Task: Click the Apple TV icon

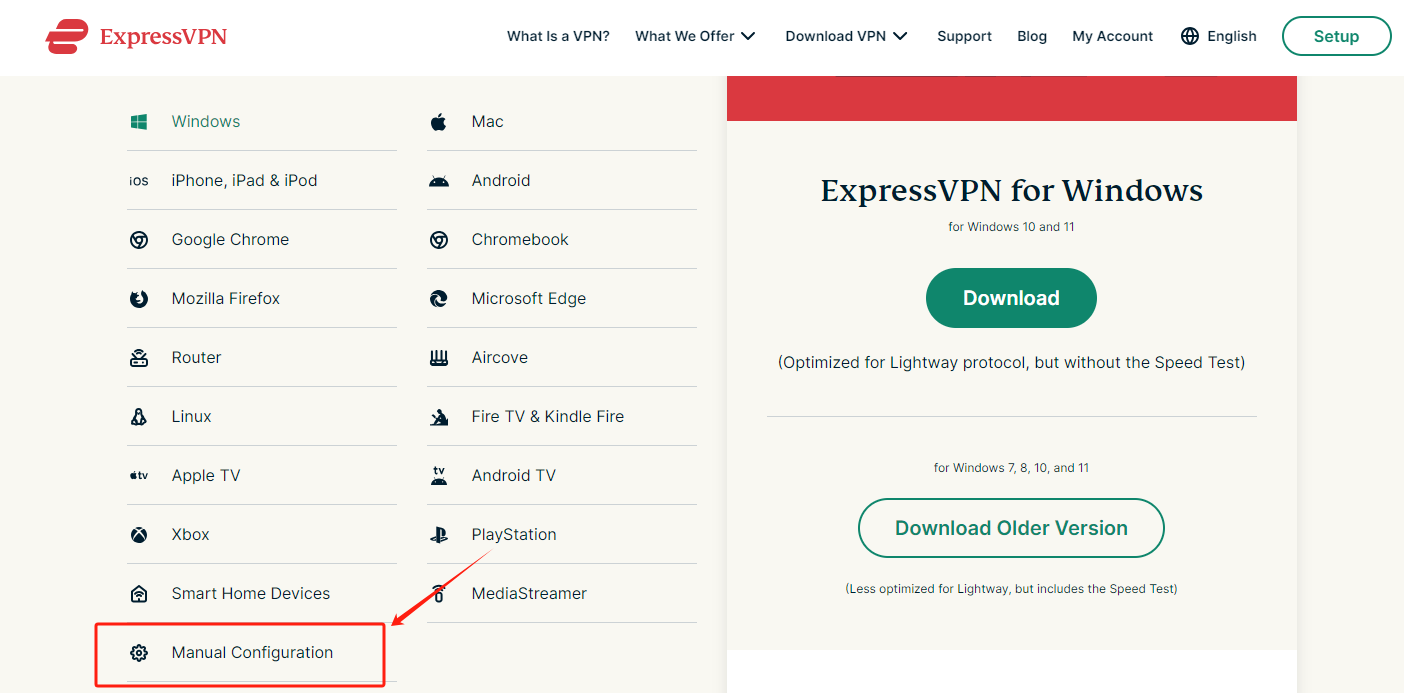Action: (x=139, y=476)
